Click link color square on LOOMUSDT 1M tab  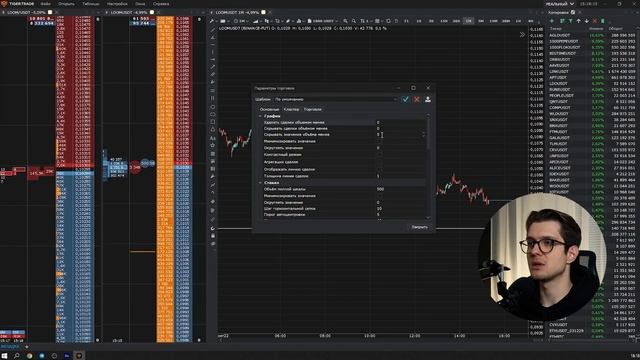[x=264, y=13]
